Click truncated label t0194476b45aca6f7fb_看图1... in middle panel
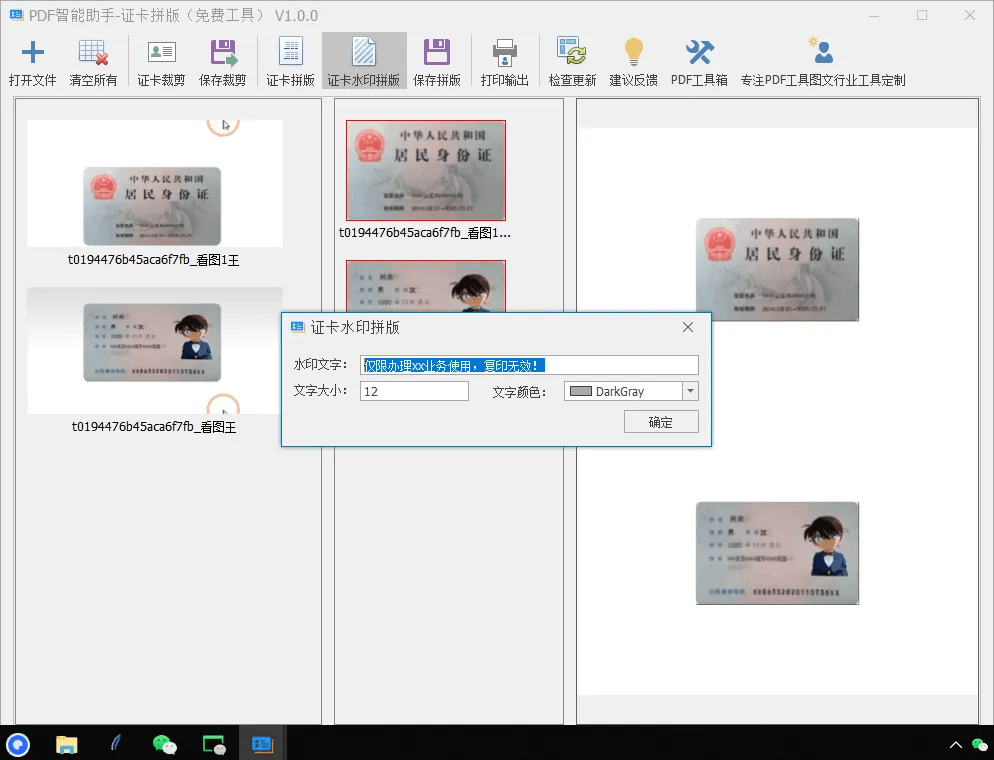The width and height of the screenshot is (994, 760). point(425,233)
